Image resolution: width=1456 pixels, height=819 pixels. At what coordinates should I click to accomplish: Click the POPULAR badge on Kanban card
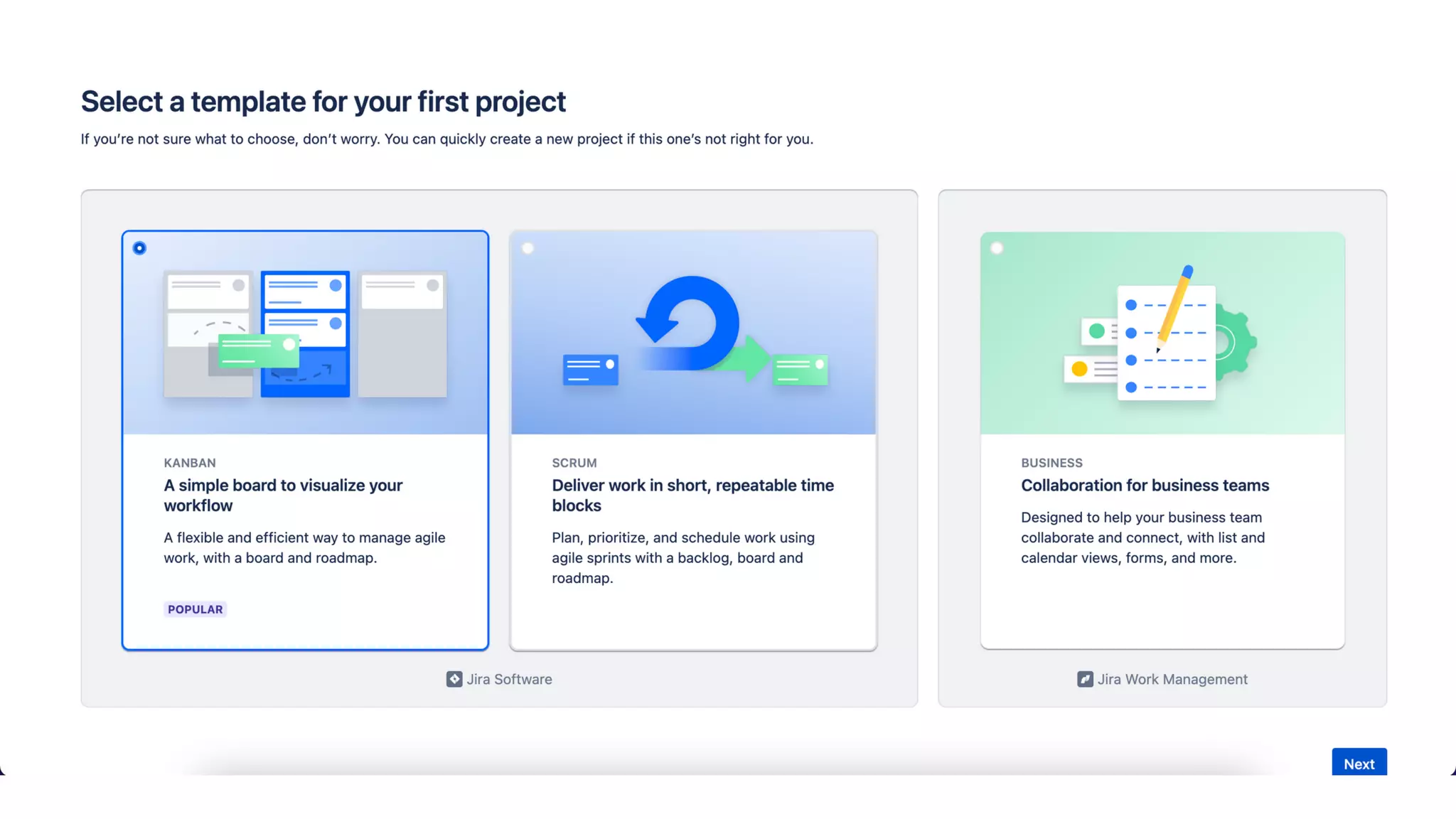tap(195, 609)
